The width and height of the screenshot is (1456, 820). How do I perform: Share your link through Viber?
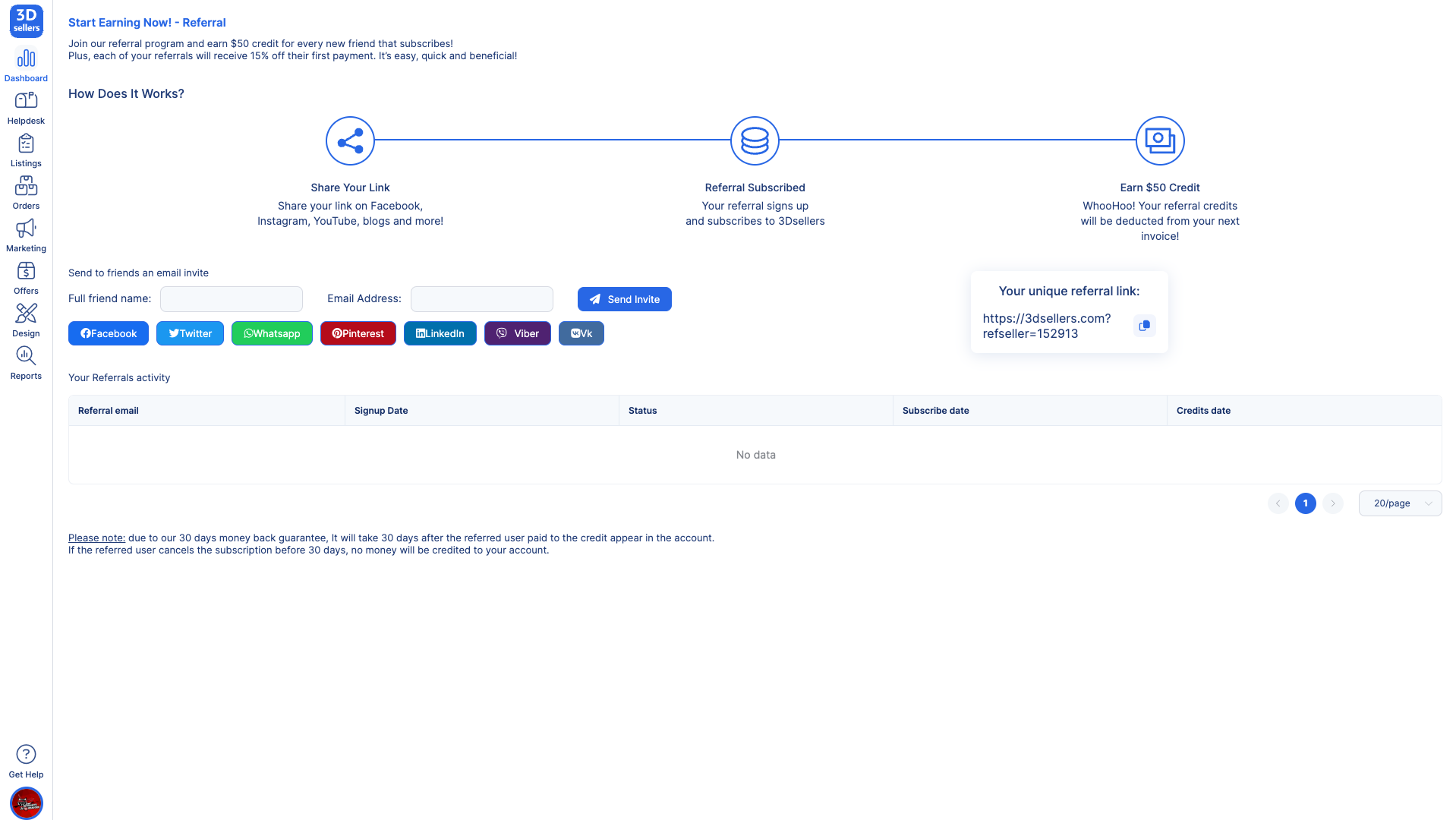pyautogui.click(x=517, y=333)
